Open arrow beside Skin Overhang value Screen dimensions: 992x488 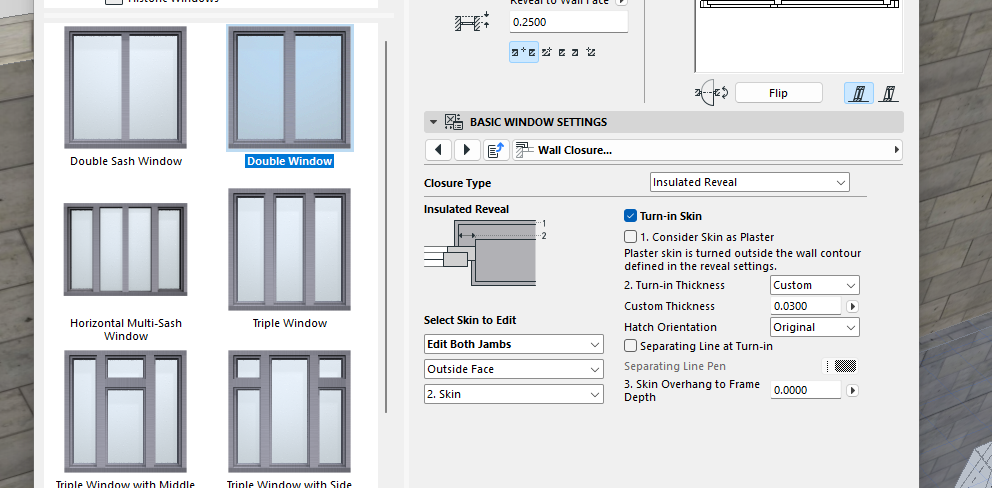852,391
